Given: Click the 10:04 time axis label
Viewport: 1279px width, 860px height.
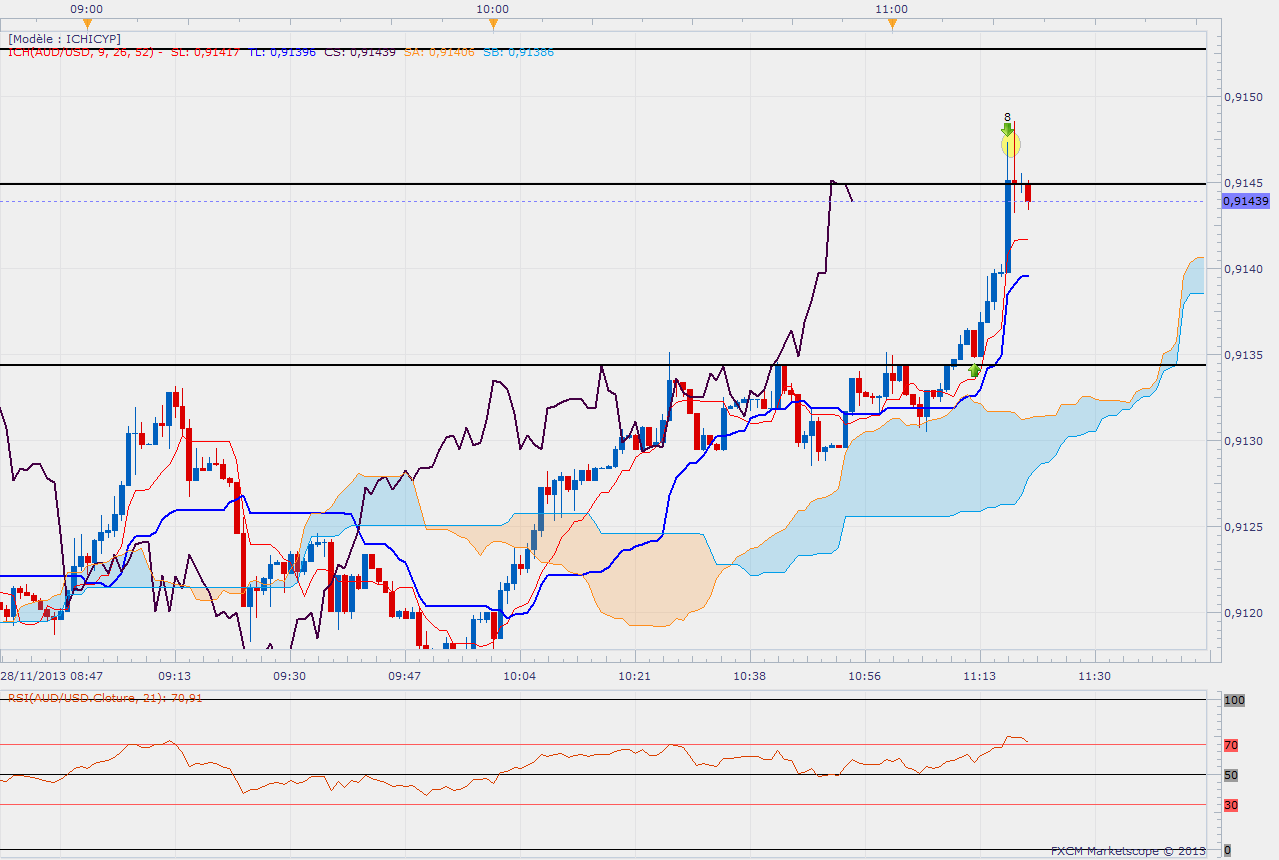Looking at the screenshot, I should 520,676.
